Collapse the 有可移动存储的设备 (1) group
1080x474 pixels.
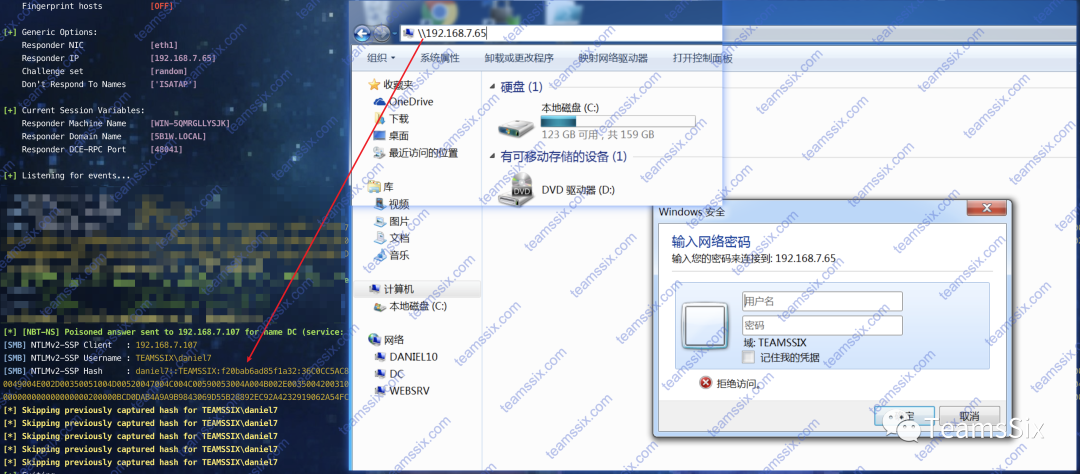[492, 157]
